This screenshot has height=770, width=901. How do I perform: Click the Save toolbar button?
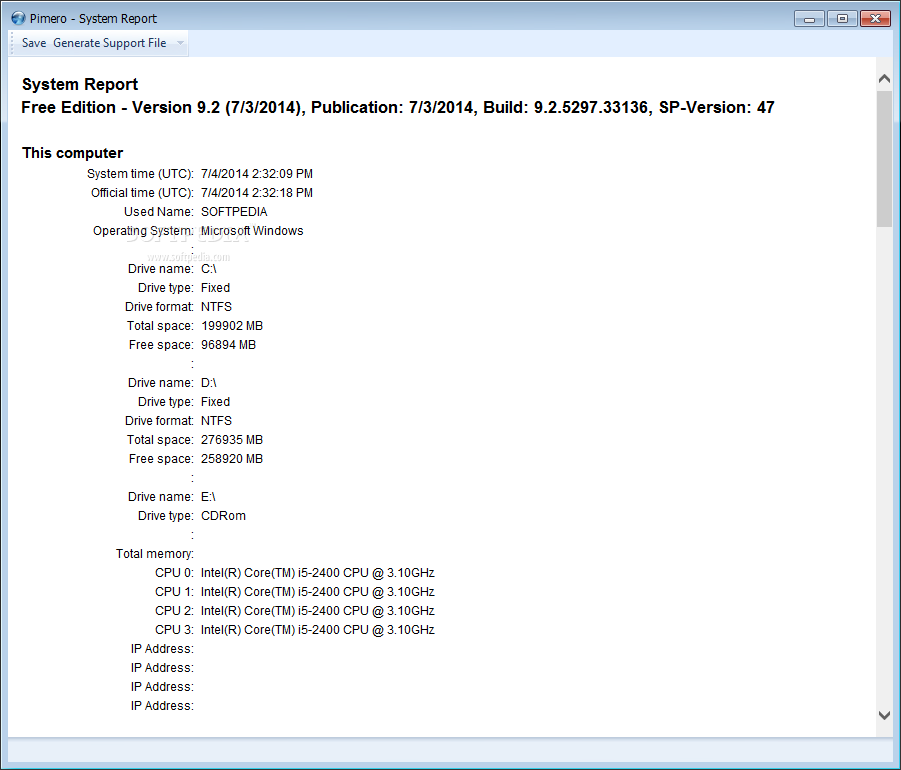[x=34, y=43]
